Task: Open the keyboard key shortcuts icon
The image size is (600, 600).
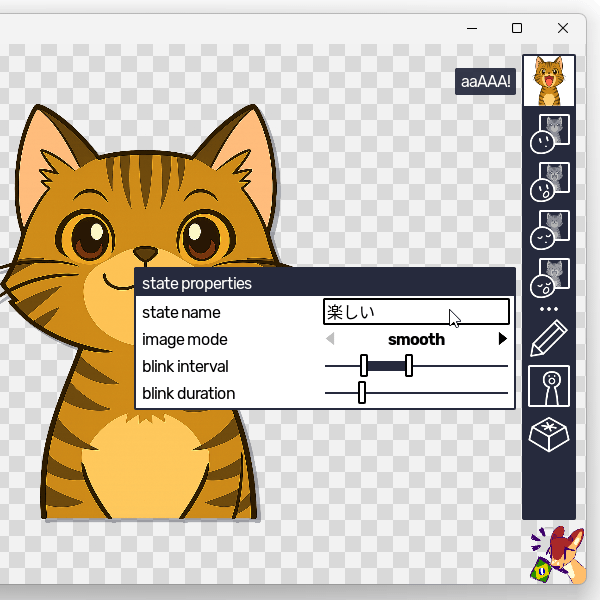Action: (548, 437)
